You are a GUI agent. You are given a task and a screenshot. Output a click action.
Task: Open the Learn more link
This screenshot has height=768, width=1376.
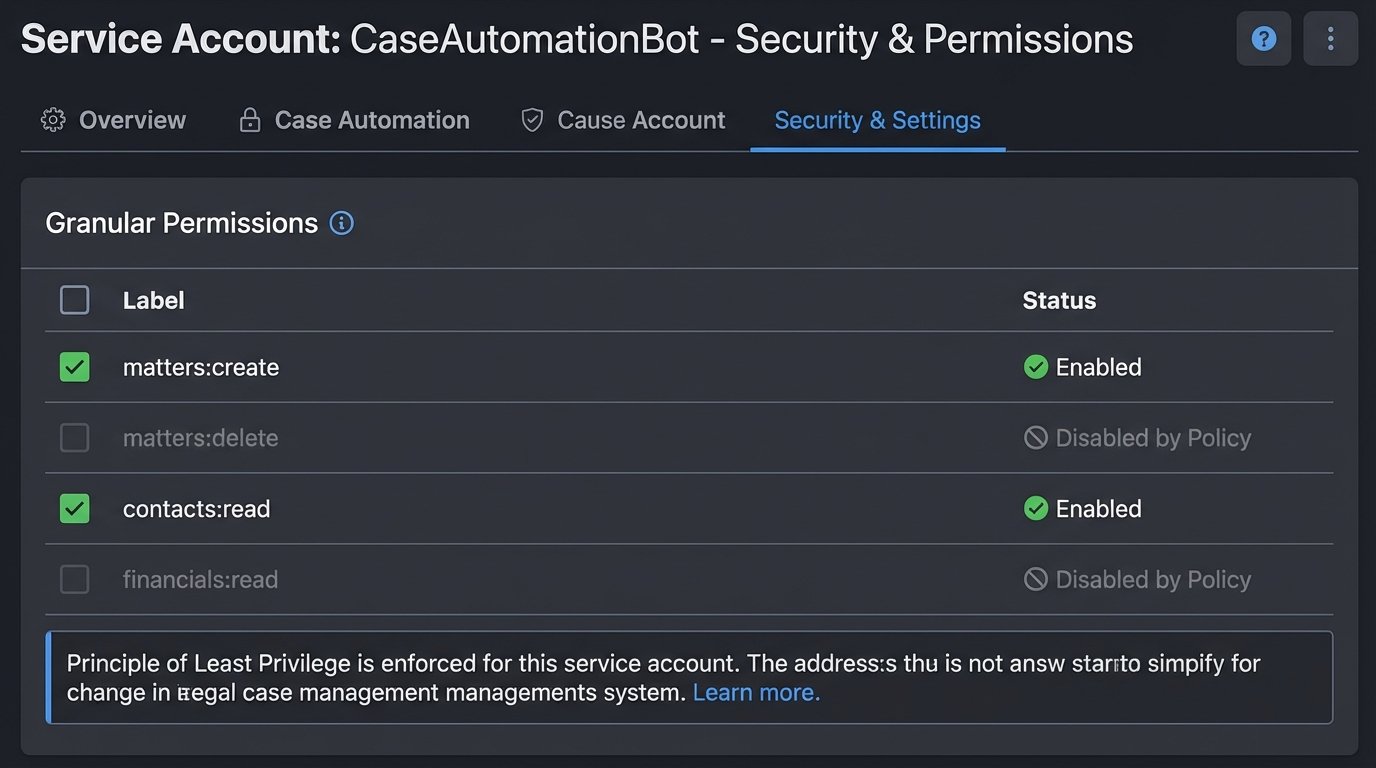(756, 691)
